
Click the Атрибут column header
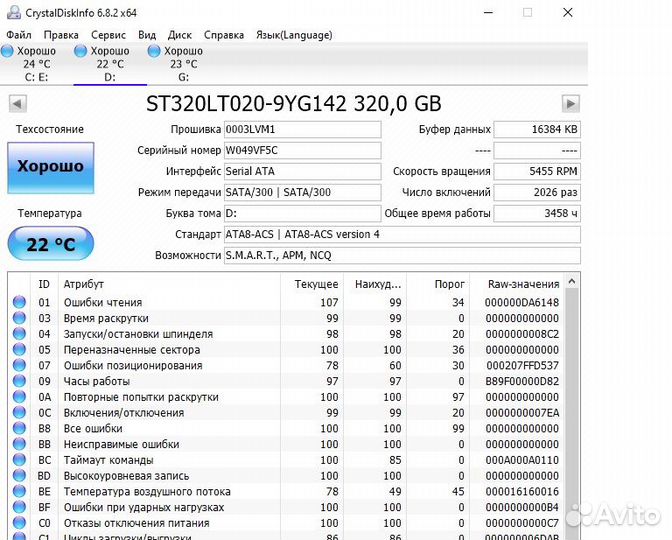click(169, 284)
